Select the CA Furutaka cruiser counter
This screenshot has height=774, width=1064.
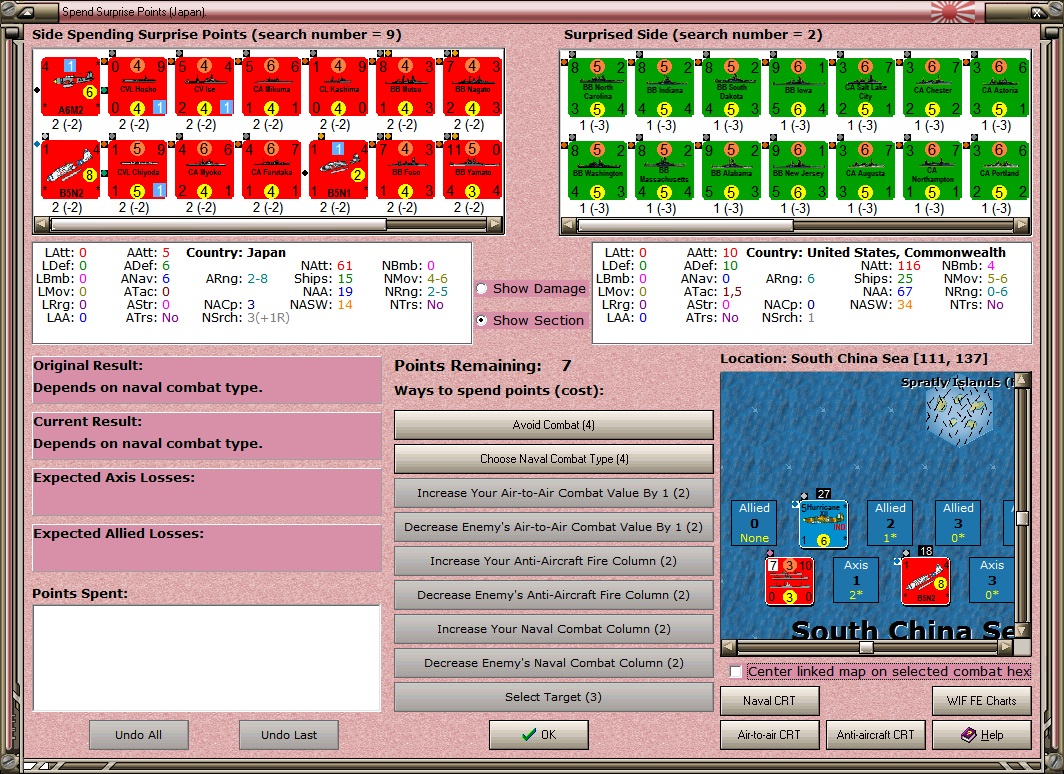click(272, 170)
